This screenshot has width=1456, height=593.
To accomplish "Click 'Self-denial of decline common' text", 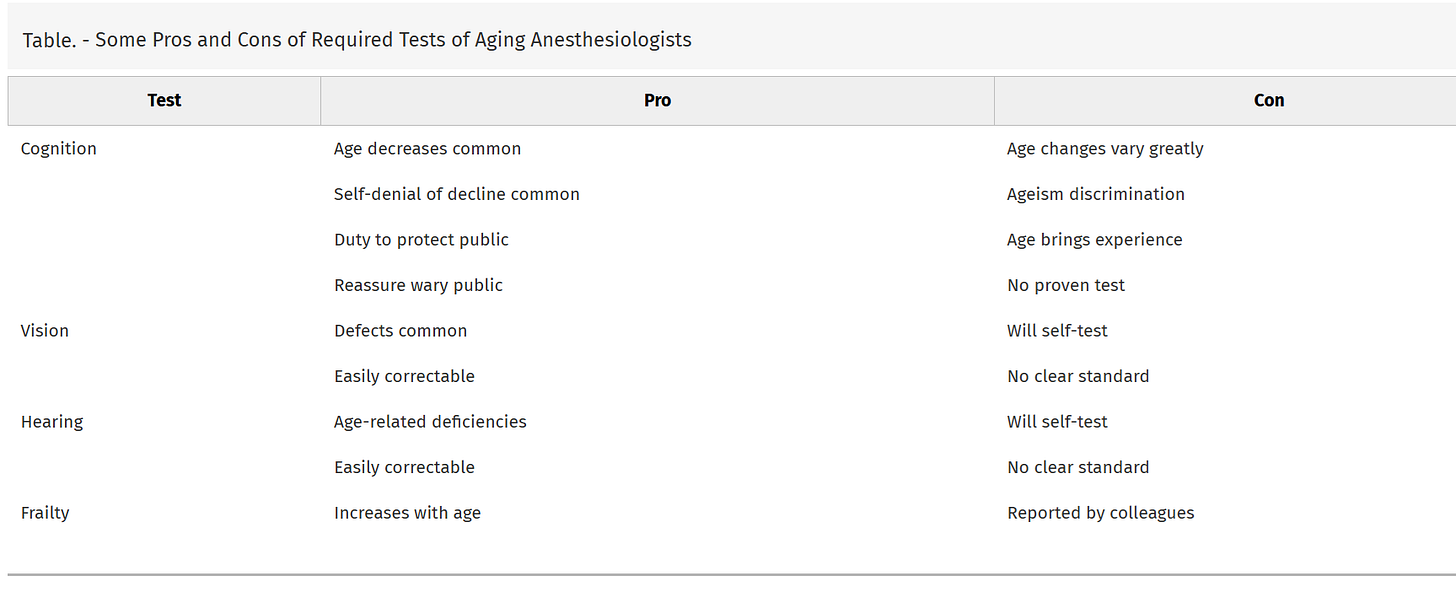I will tap(456, 194).
